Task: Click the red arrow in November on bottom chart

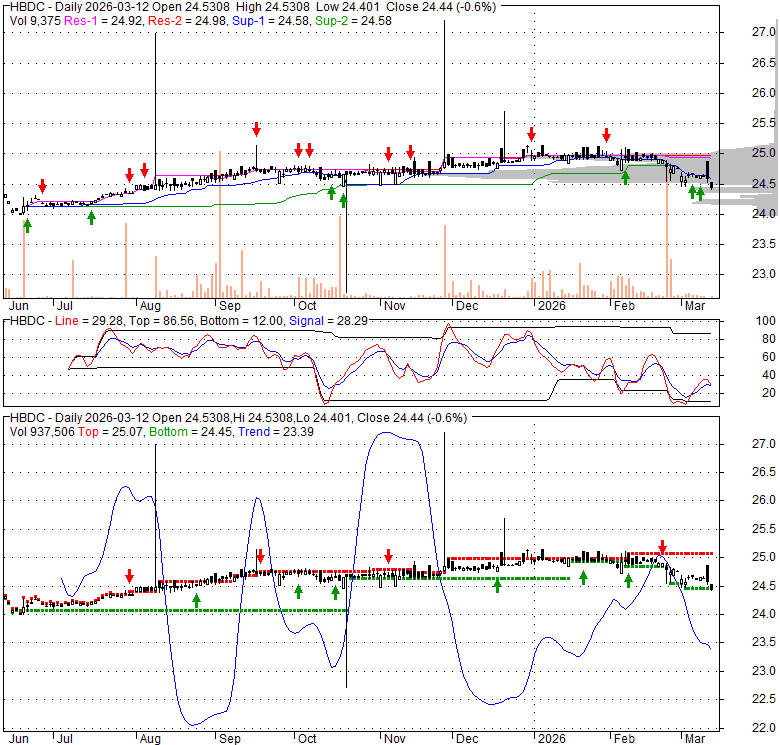Action: (389, 556)
